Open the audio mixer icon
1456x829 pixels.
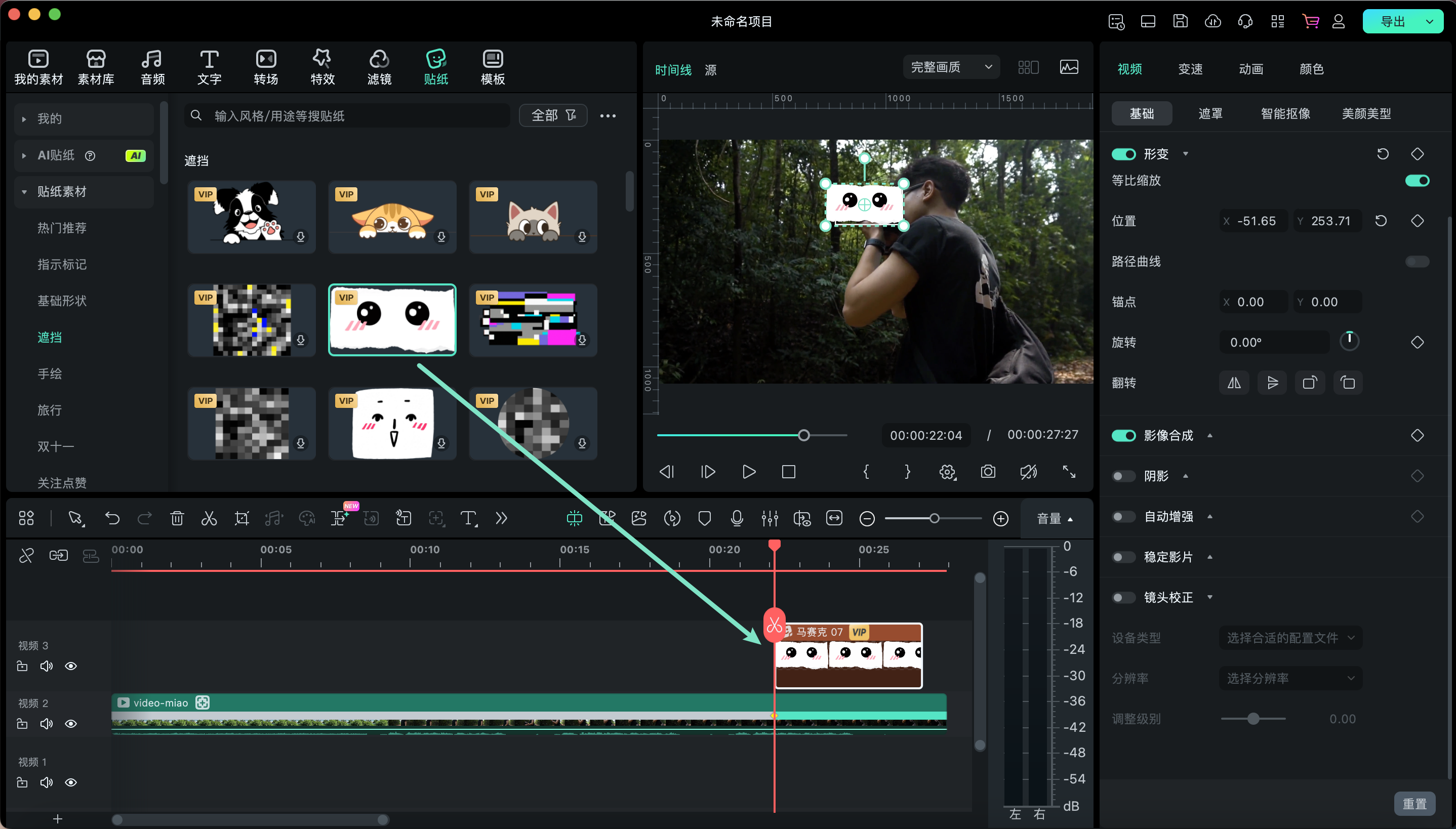coord(770,518)
